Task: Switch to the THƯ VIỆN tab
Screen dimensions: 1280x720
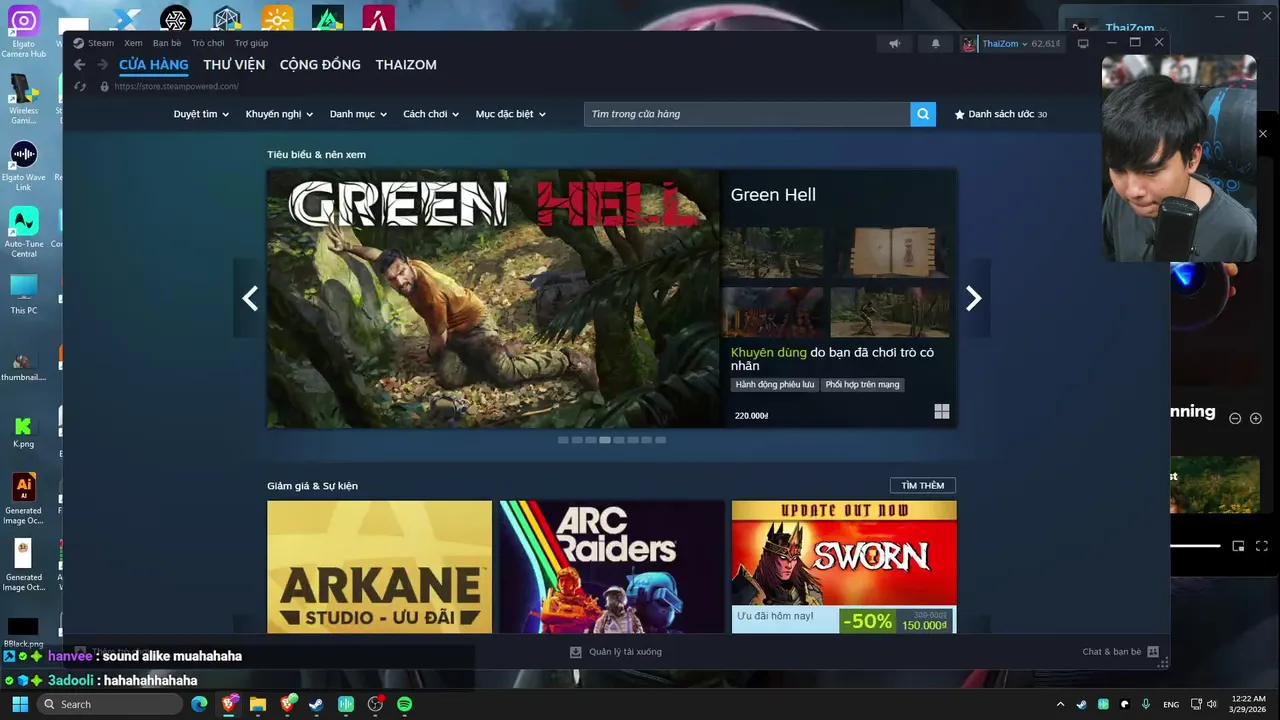Action: (x=234, y=65)
